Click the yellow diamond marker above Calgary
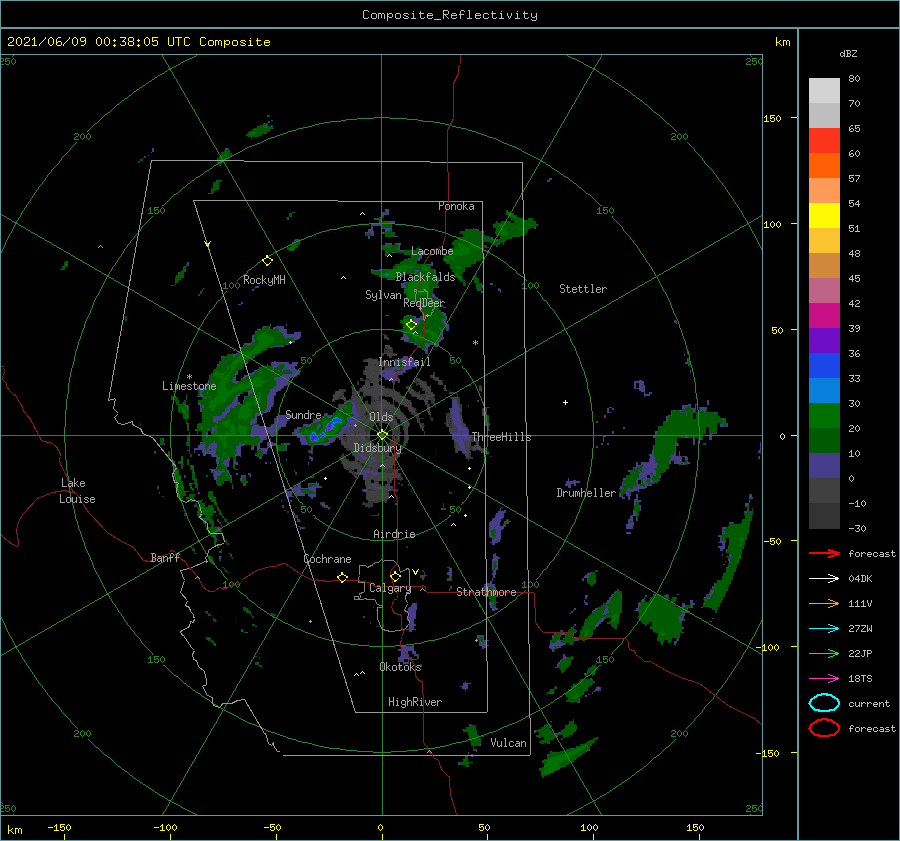Viewport: 900px width, 841px height. [x=395, y=576]
